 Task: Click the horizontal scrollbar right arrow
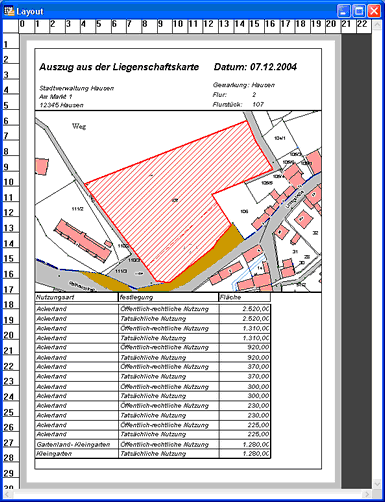click(367, 494)
